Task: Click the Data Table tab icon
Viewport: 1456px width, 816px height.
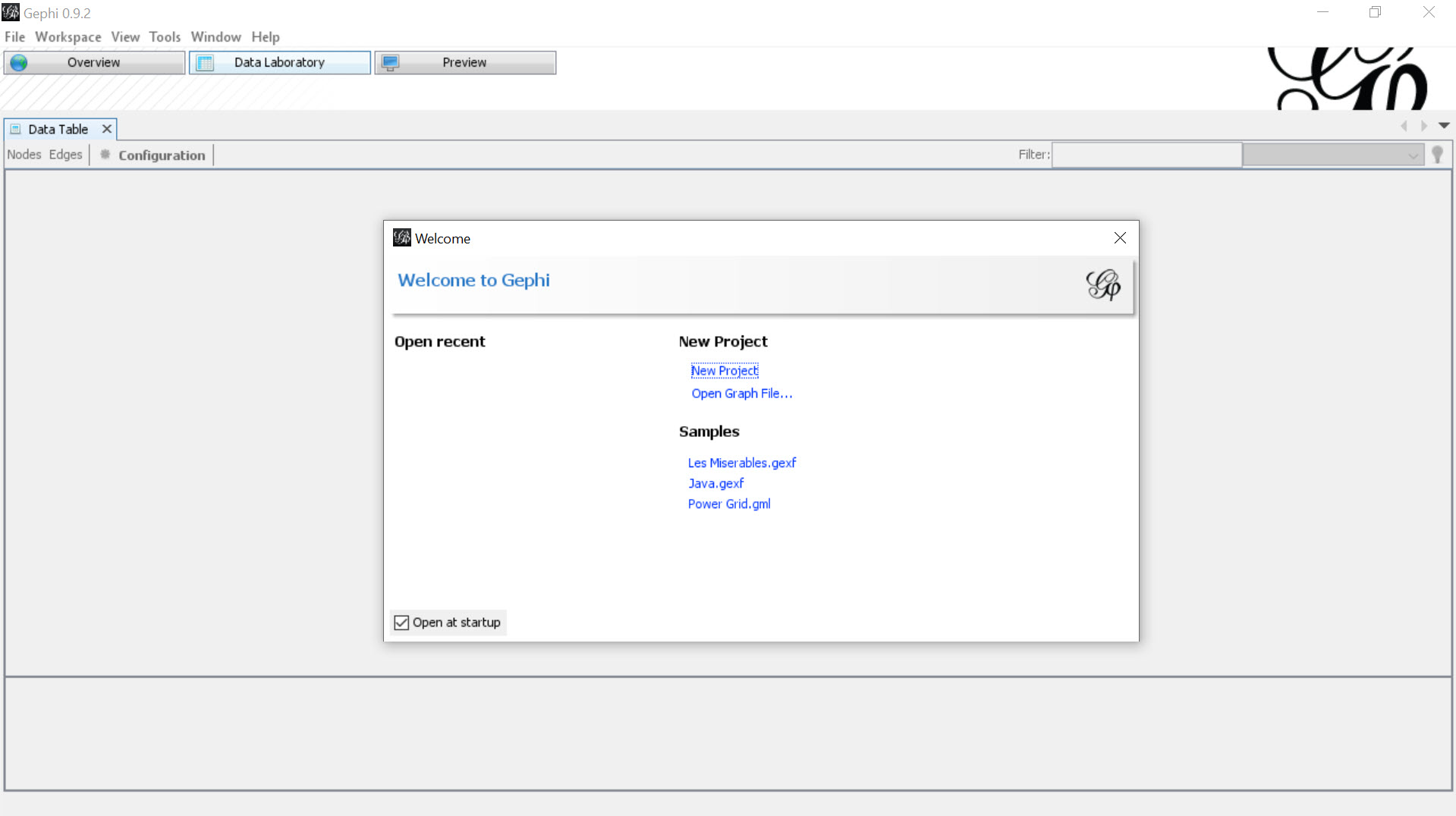Action: pos(15,129)
